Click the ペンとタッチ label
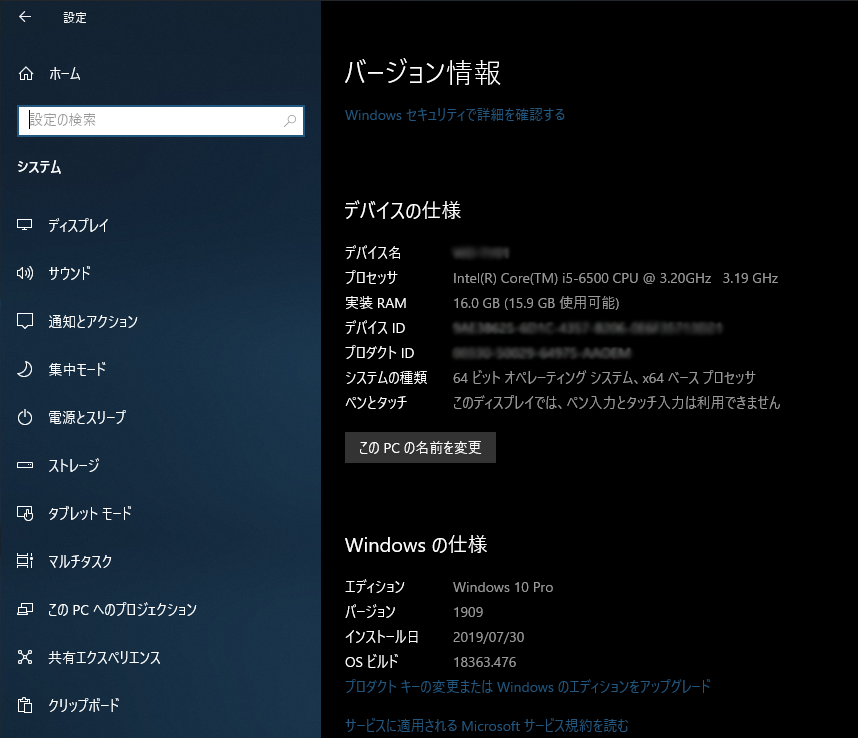The width and height of the screenshot is (858, 738). 376,403
